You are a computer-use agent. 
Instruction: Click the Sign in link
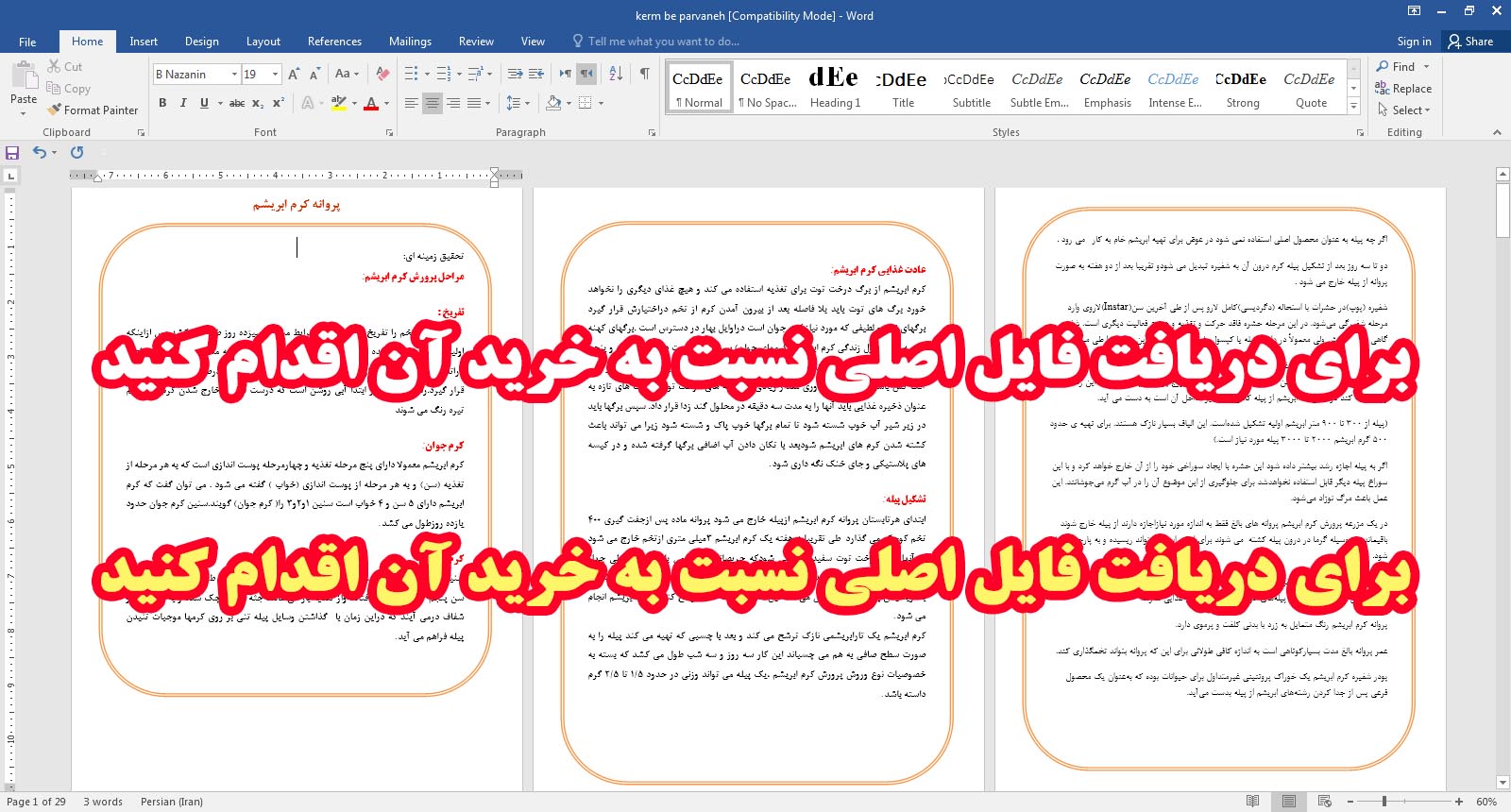click(x=1414, y=42)
